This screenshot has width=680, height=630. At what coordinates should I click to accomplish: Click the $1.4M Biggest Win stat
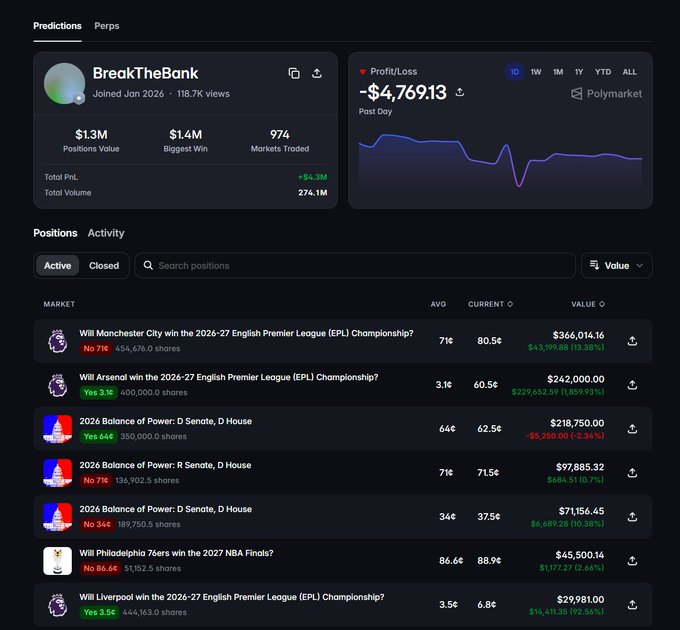pyautogui.click(x=186, y=141)
